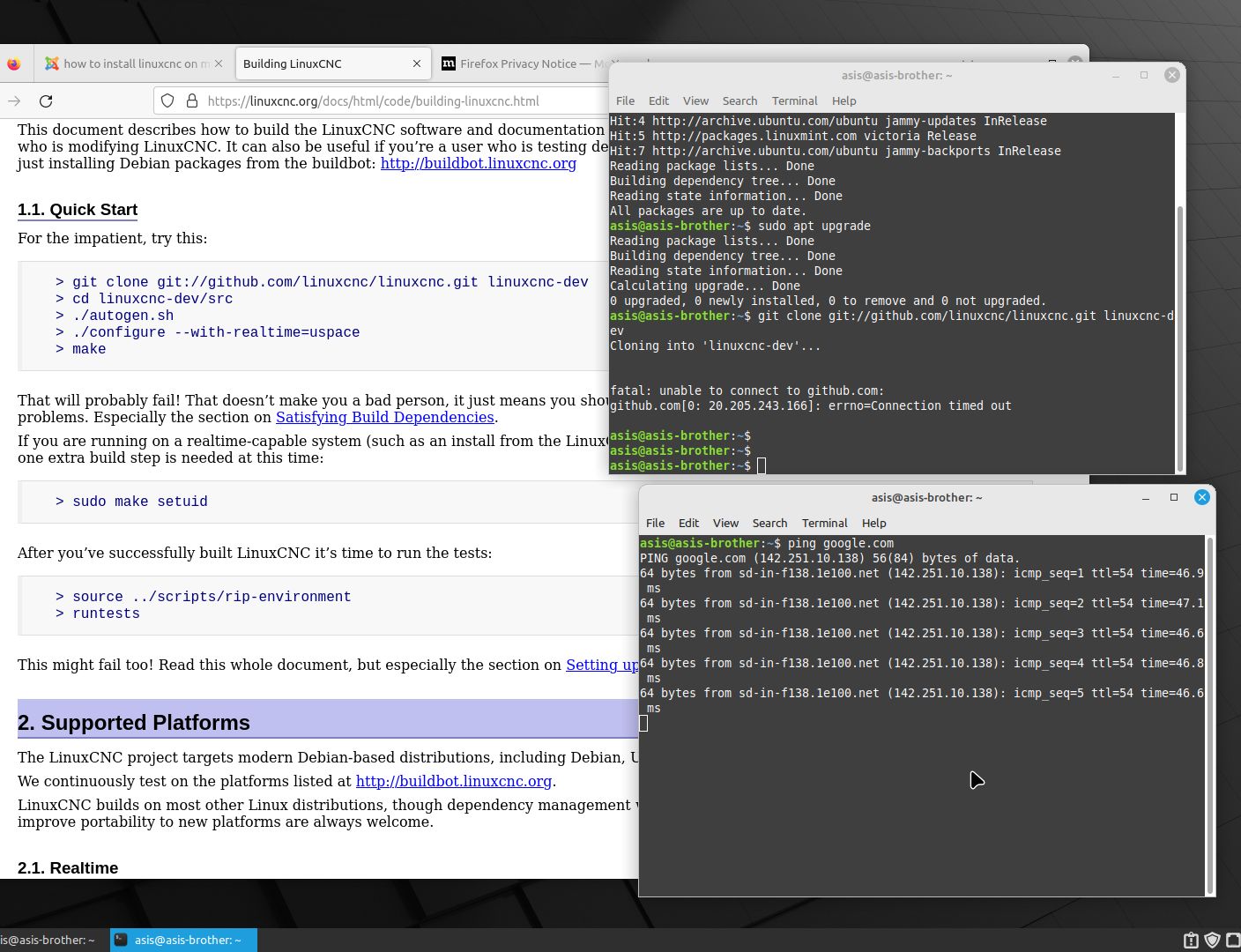Open File menu in upper terminal

tap(625, 101)
